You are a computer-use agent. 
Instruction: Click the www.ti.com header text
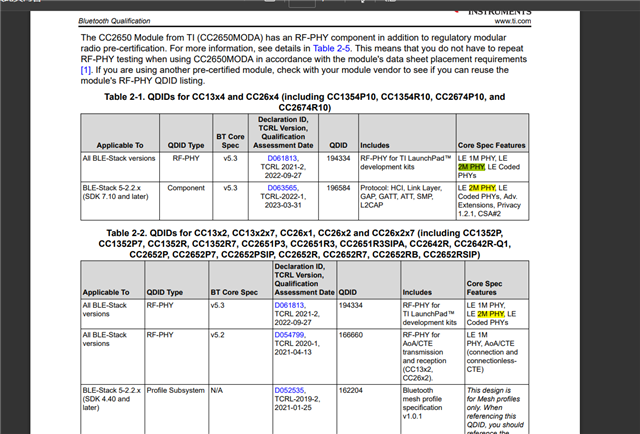[x=513, y=21]
